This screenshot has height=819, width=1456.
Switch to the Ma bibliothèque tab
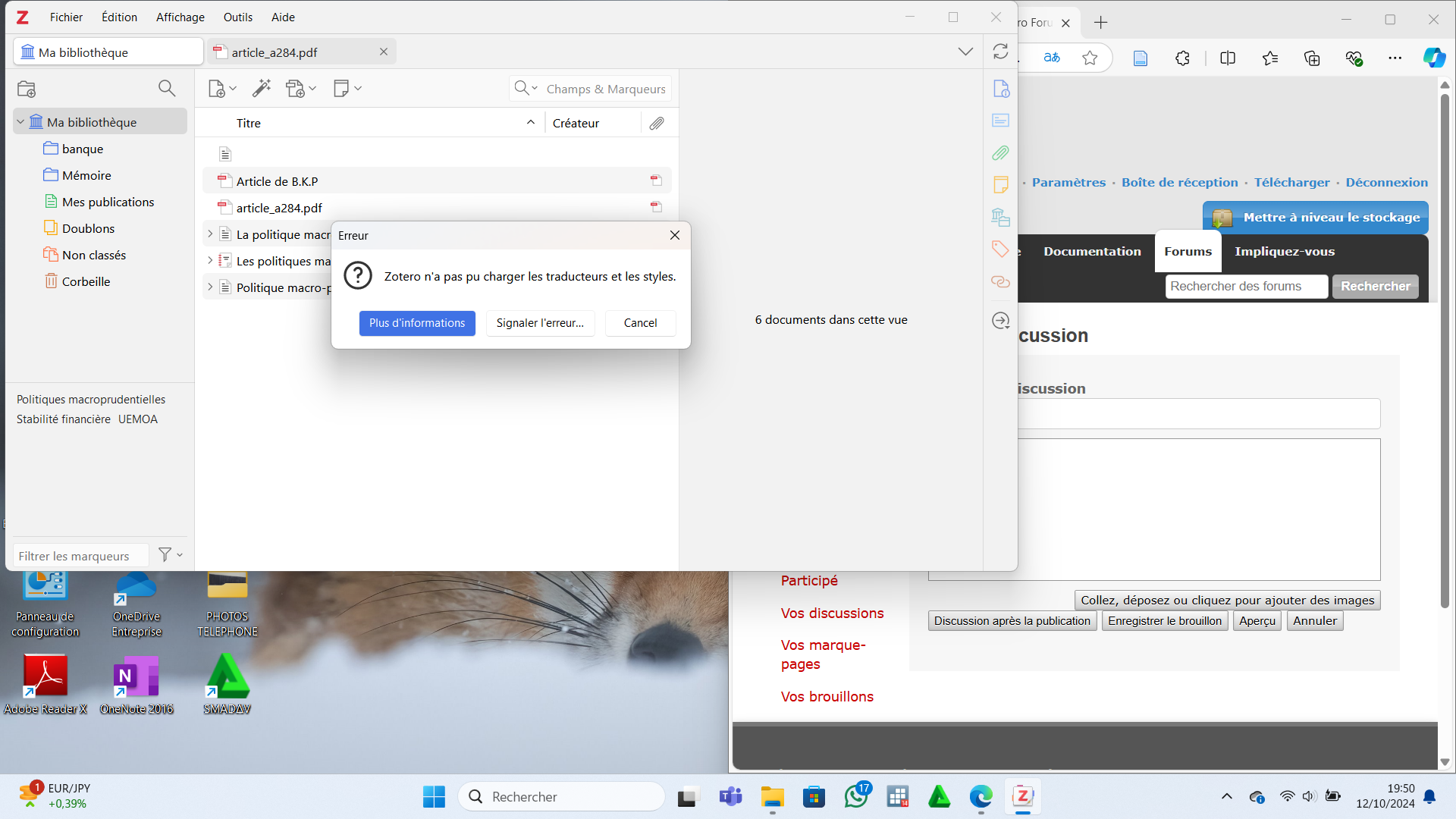coord(108,52)
